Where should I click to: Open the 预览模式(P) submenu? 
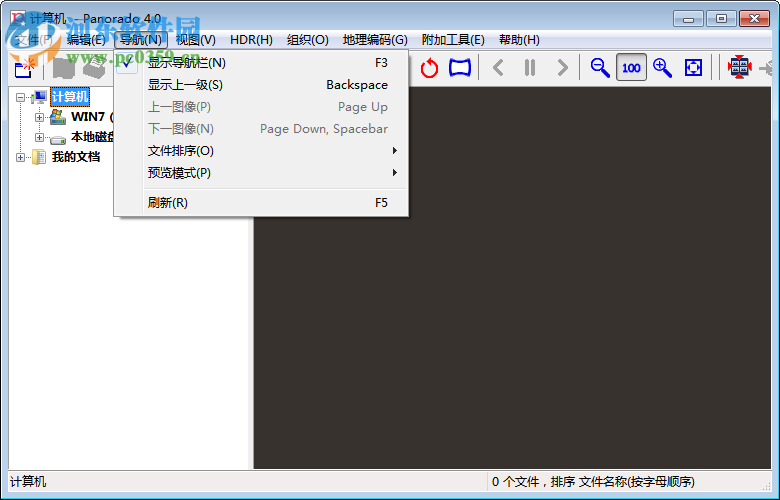point(262,173)
